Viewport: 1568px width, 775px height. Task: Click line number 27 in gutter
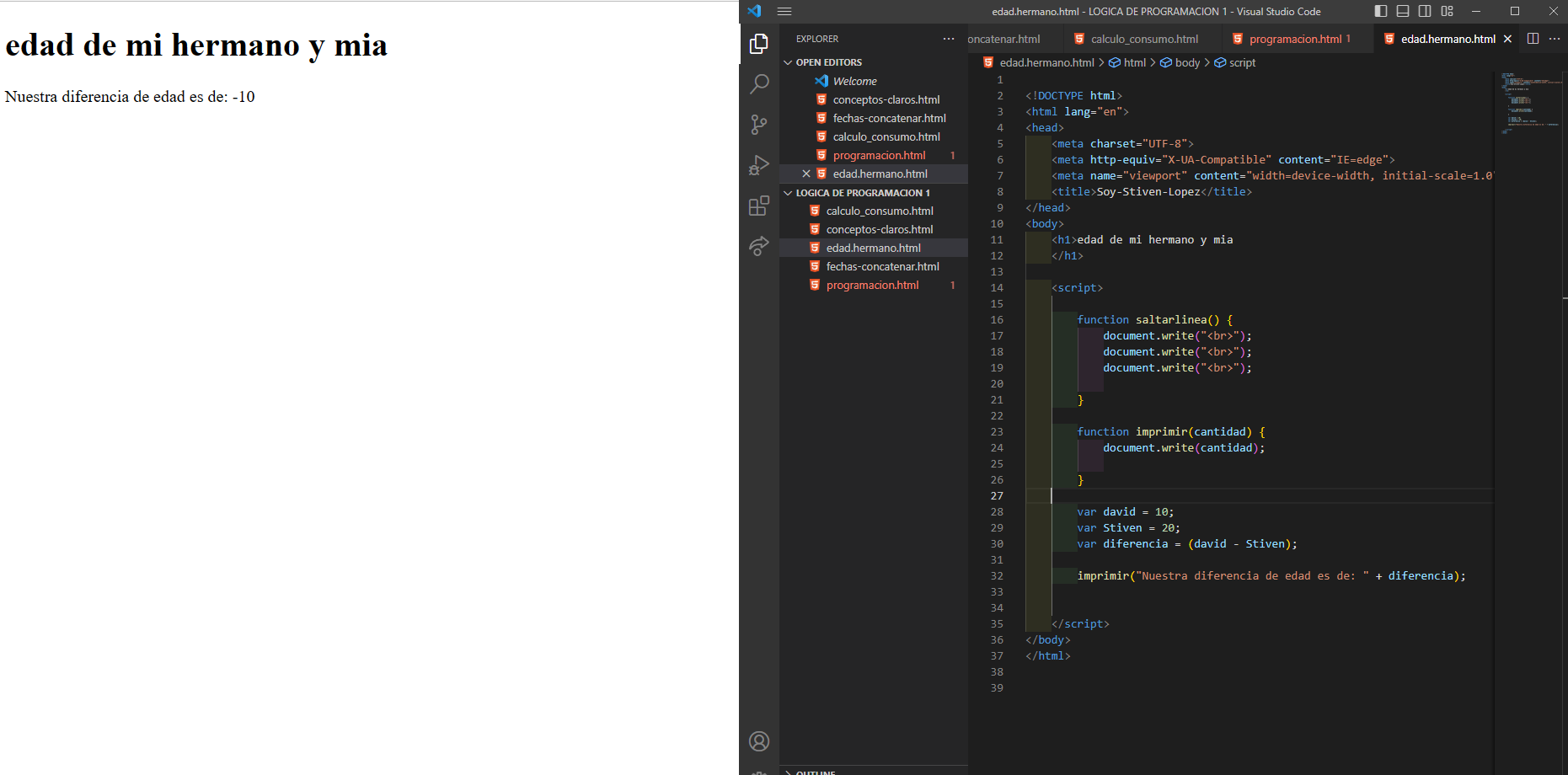tap(997, 496)
